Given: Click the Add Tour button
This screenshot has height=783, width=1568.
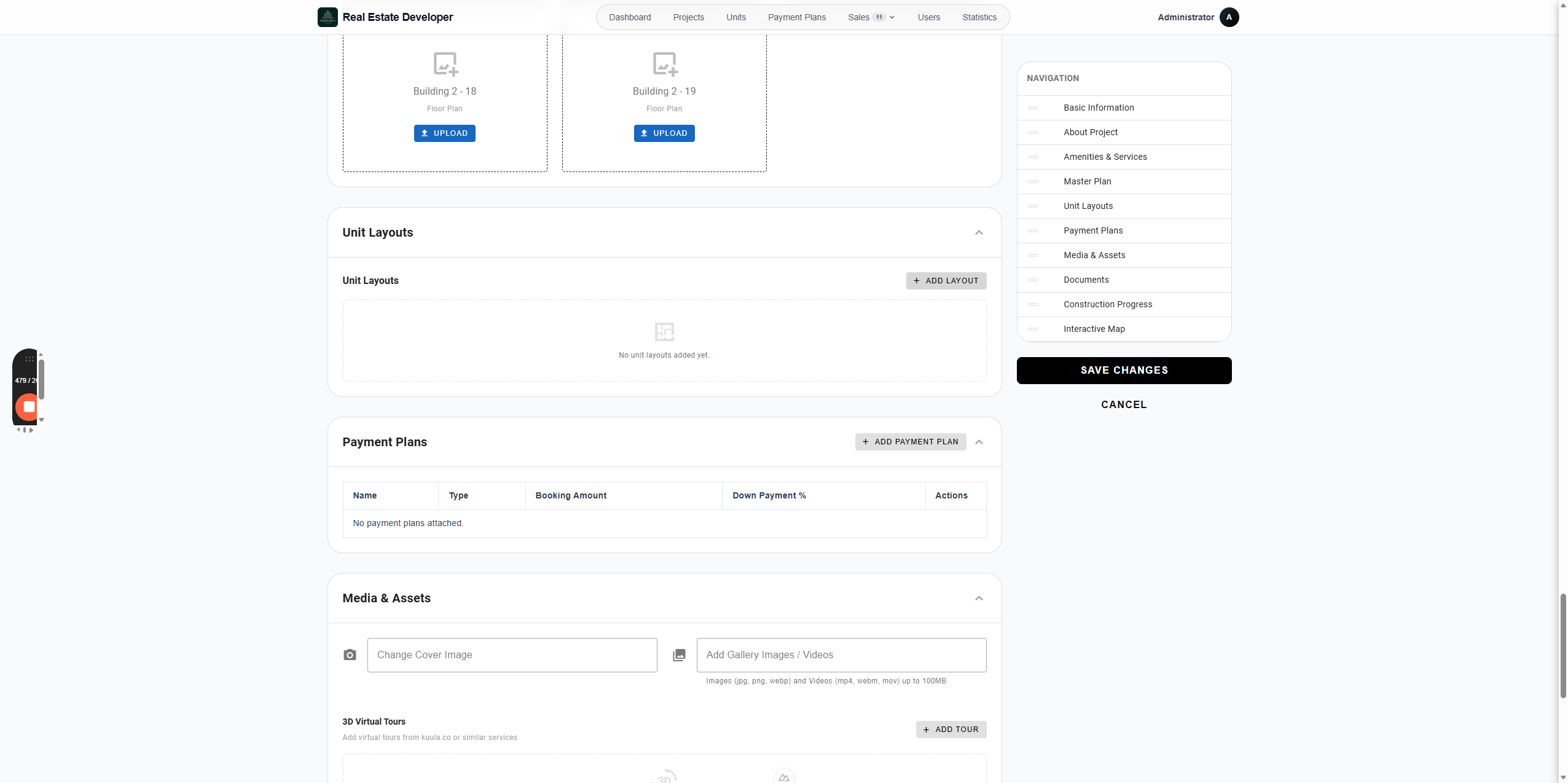Looking at the screenshot, I should 951,730.
